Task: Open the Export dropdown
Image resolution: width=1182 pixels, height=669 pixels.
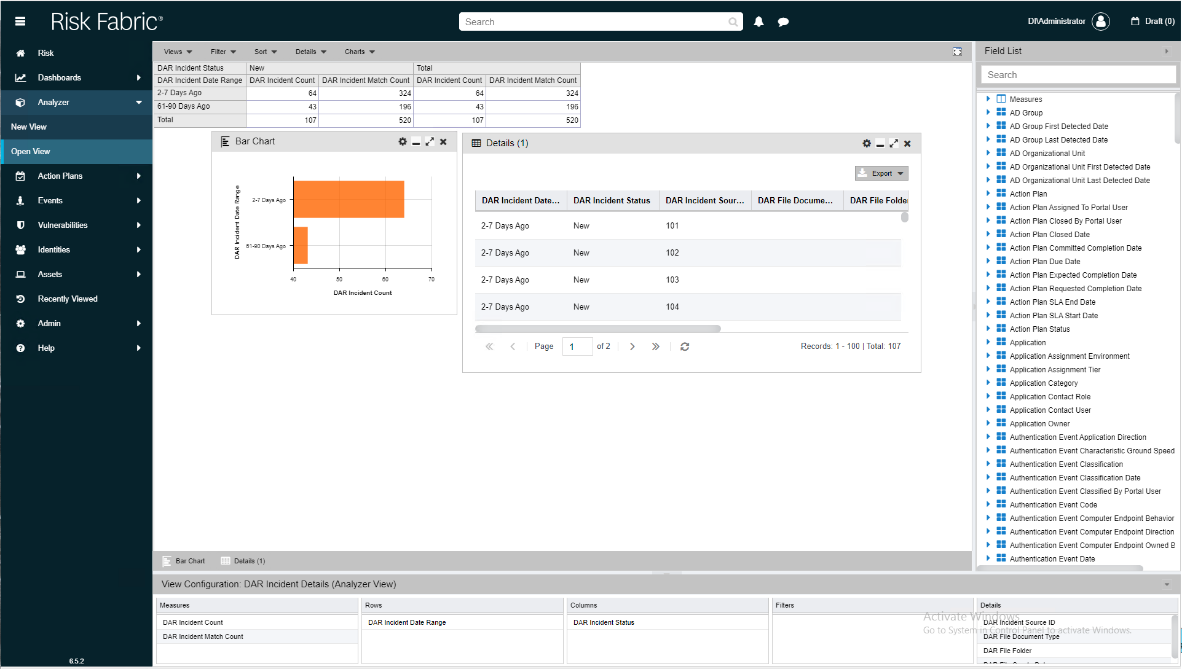Action: pyautogui.click(x=881, y=173)
